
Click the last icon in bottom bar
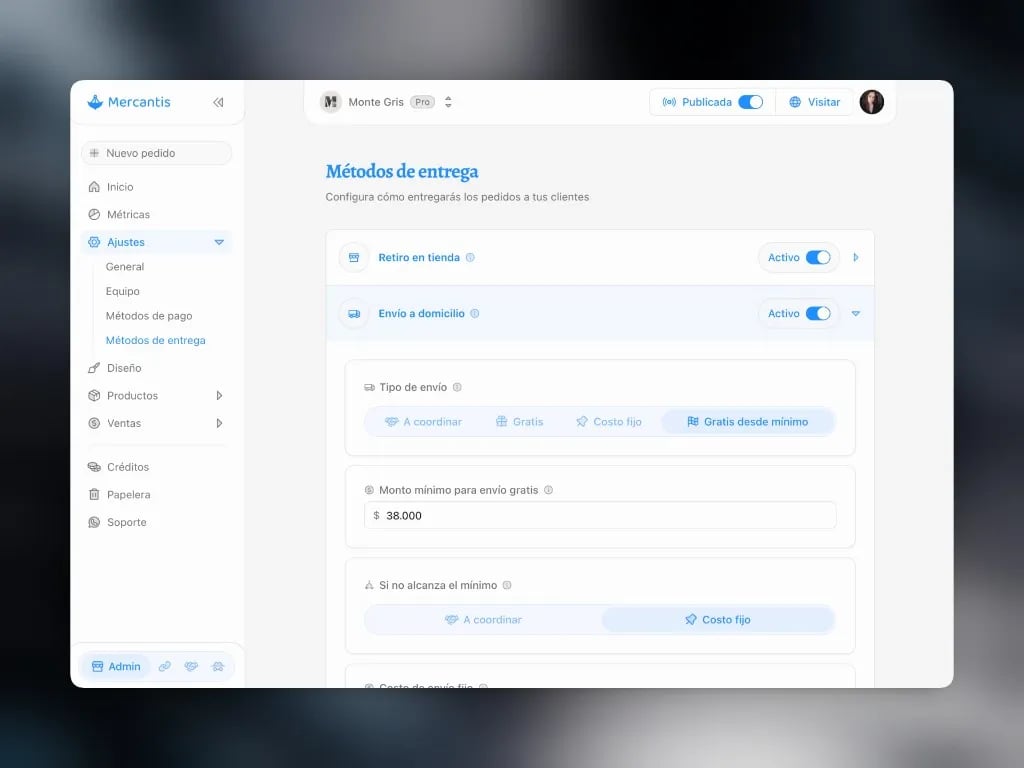coord(217,666)
